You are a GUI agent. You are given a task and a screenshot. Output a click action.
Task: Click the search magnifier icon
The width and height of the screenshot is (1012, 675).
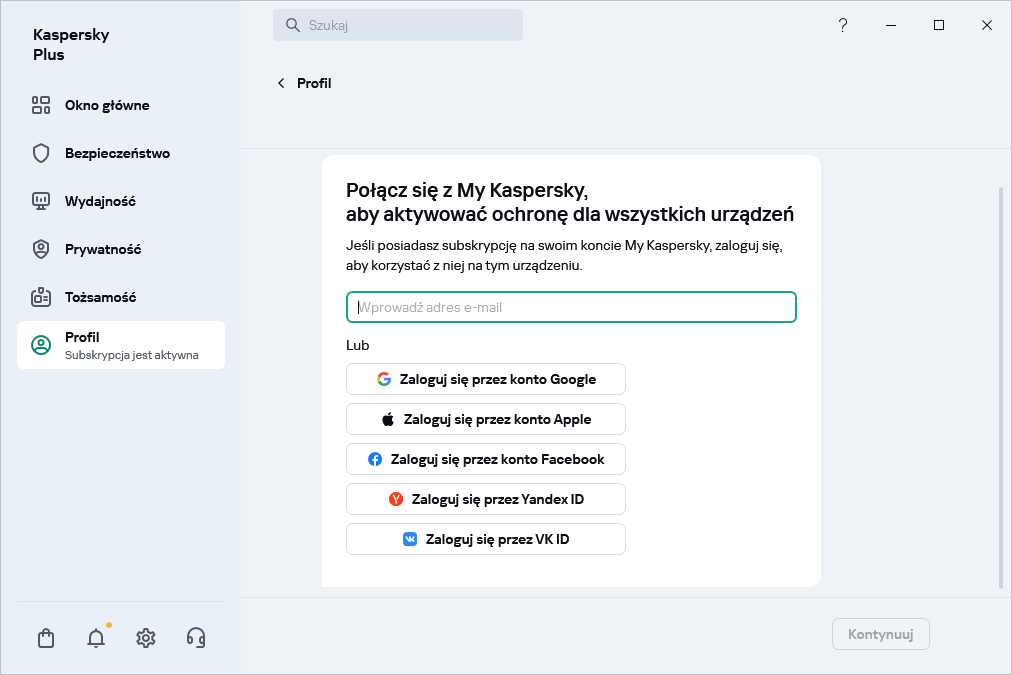(x=293, y=26)
